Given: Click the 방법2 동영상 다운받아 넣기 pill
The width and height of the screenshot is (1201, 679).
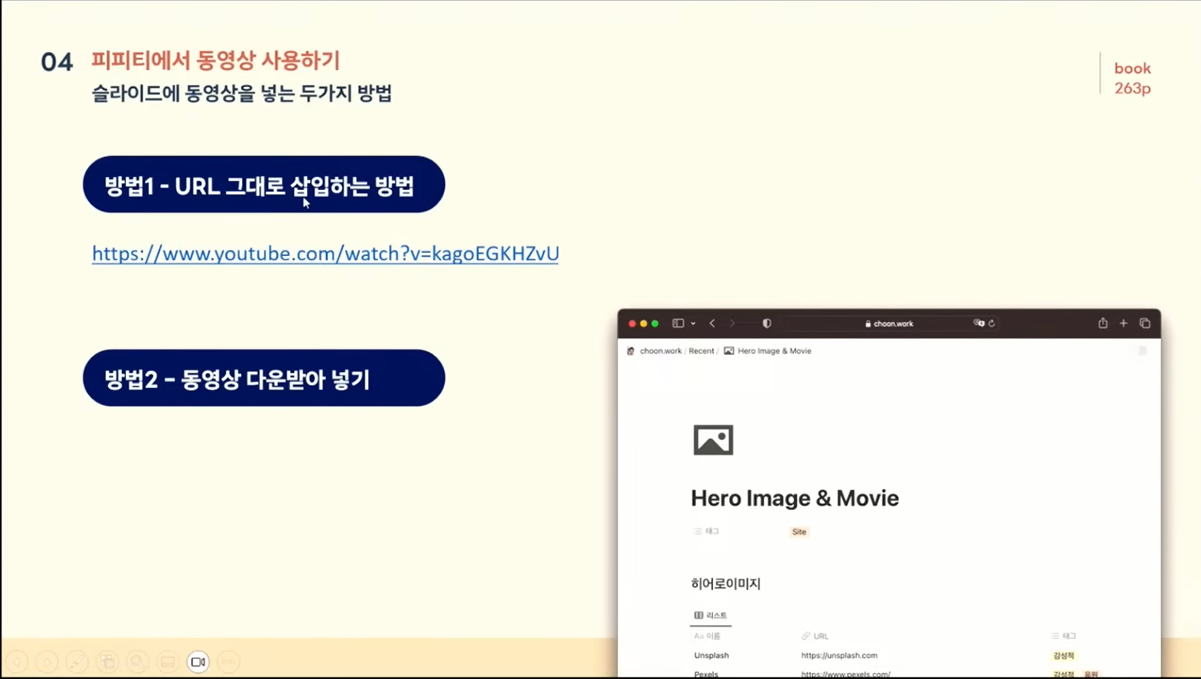Looking at the screenshot, I should (264, 378).
